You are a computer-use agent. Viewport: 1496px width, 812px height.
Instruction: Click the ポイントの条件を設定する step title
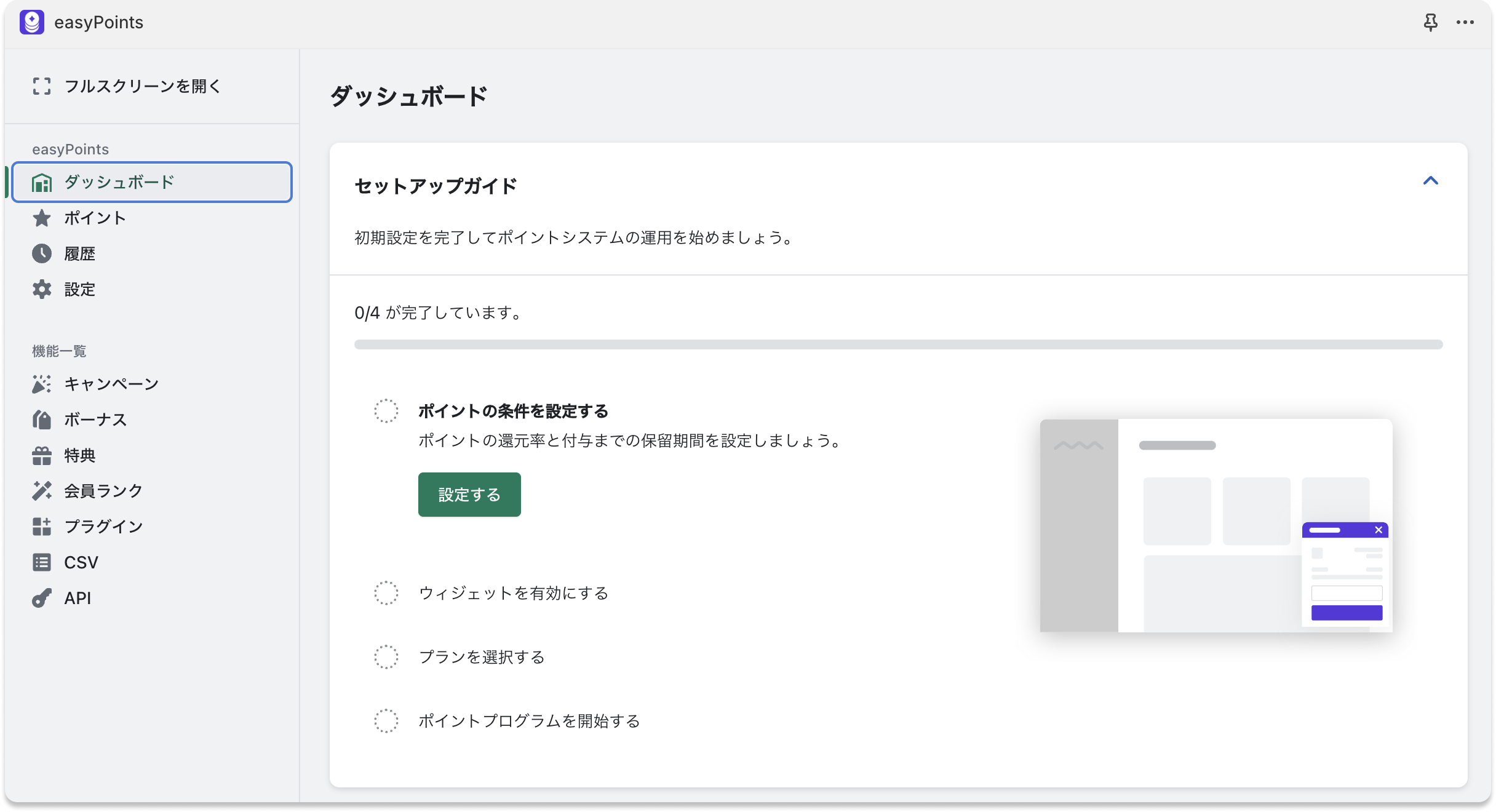click(x=514, y=411)
